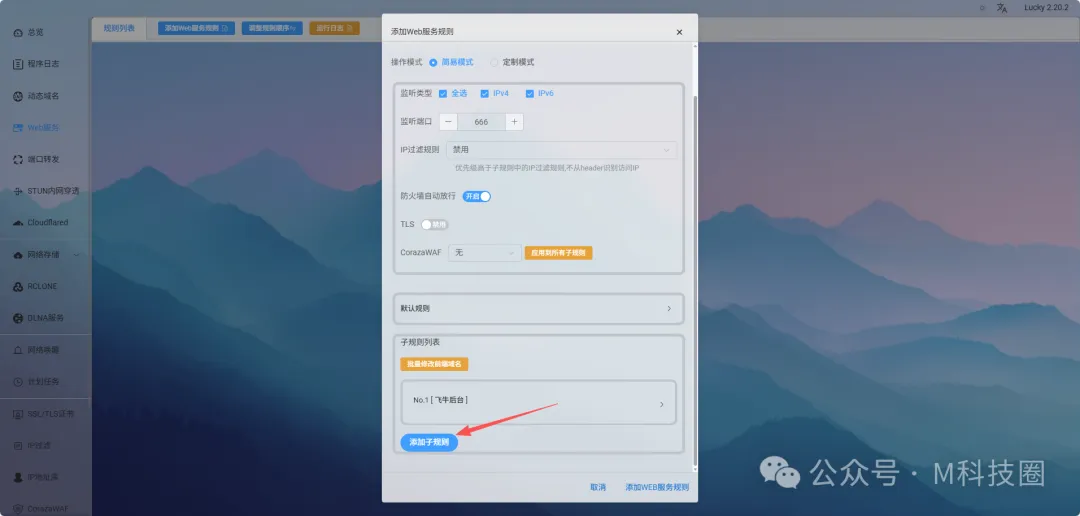Click the 应用到所有子规则 orange button
1080x516 pixels.
tap(559, 253)
